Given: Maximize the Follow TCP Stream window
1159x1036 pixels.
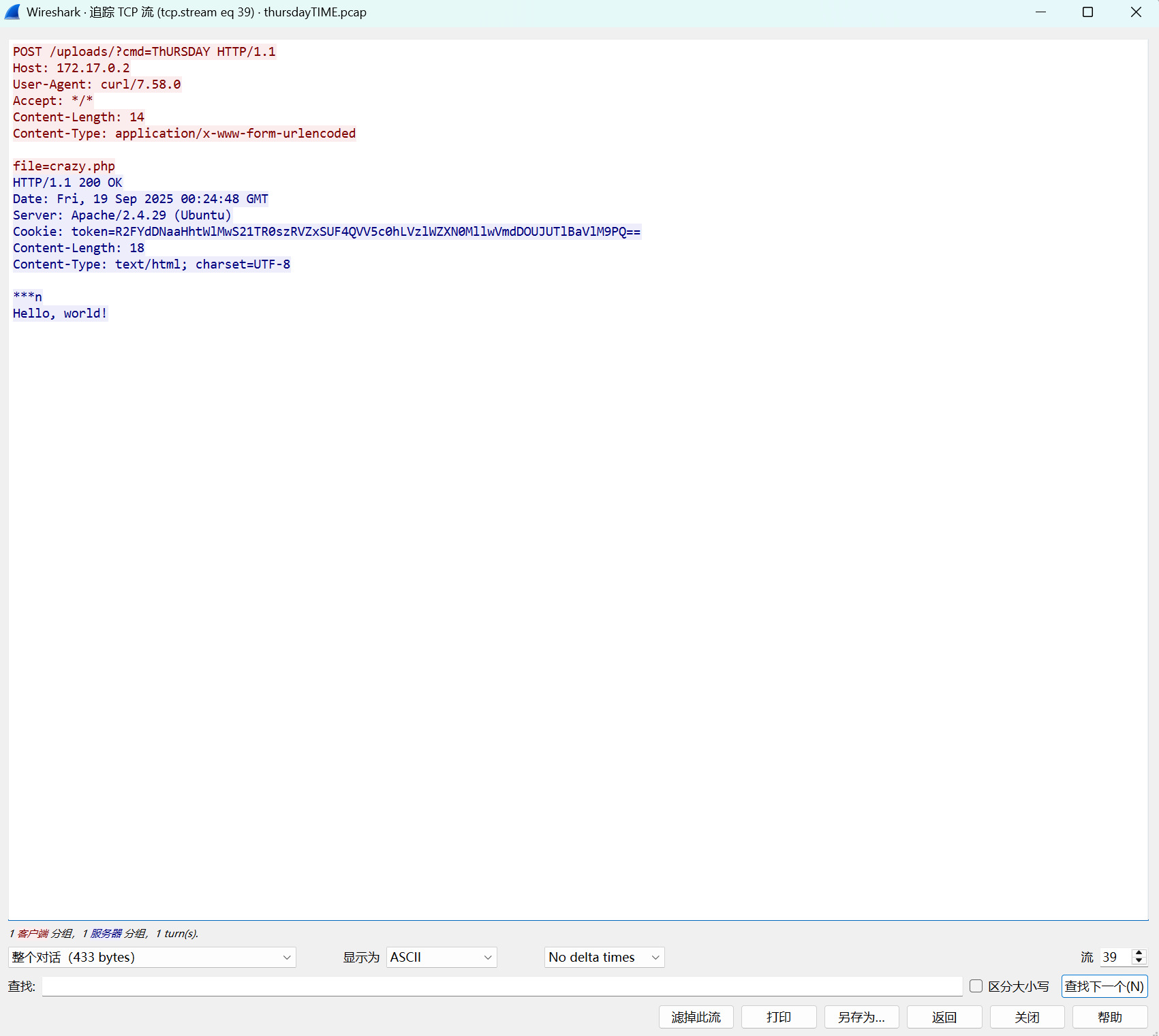Looking at the screenshot, I should 1087,12.
